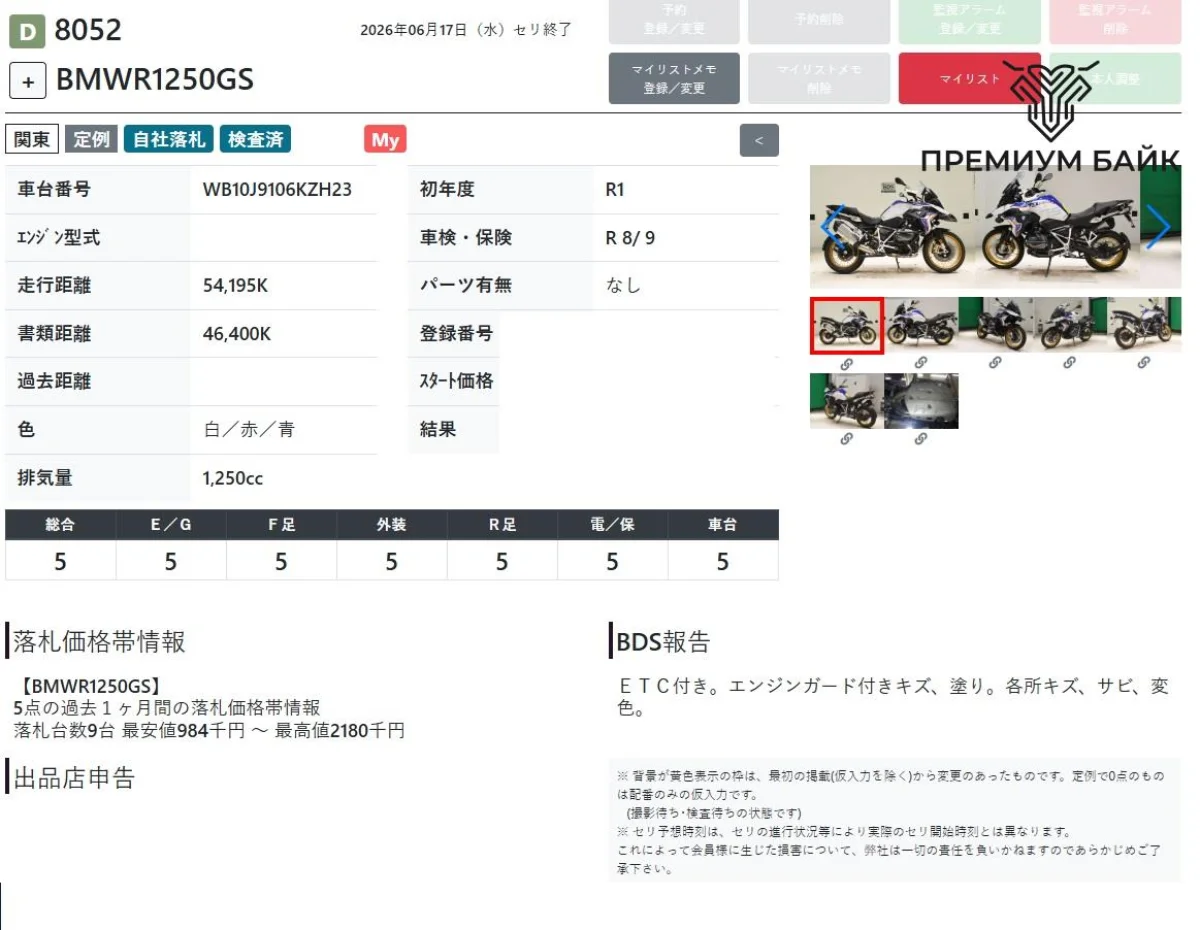1200x930 pixels.
Task: Click the 車台番号 row label
Action: click(x=54, y=190)
